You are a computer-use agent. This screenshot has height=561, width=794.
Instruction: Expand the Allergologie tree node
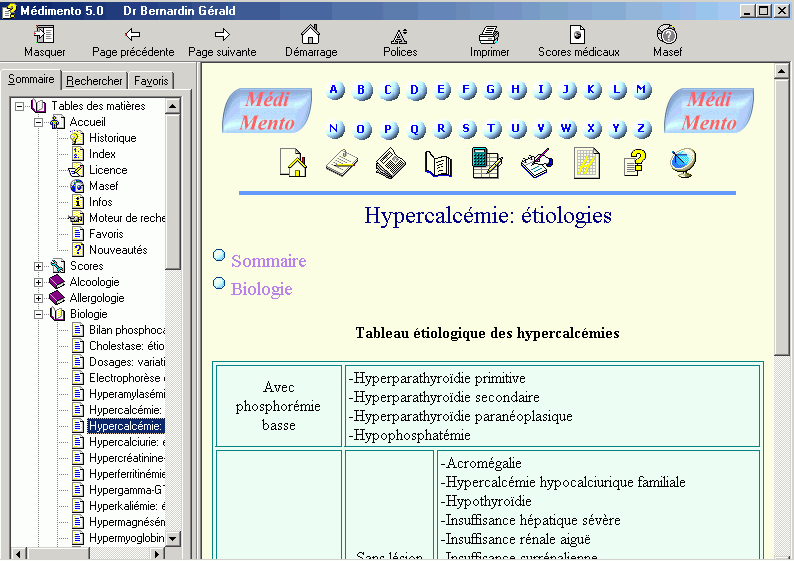[38, 298]
